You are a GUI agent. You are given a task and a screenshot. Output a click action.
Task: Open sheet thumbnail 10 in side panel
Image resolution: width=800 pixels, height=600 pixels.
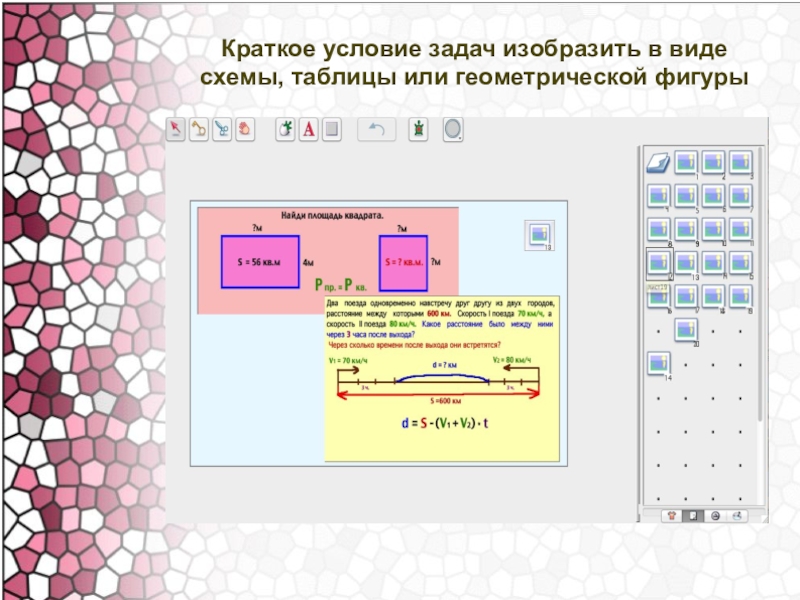click(713, 230)
